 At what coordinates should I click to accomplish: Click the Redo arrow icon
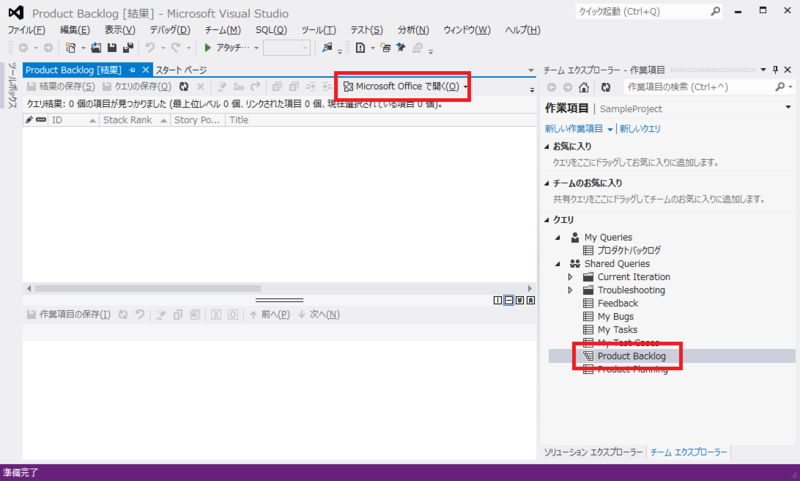[176, 47]
